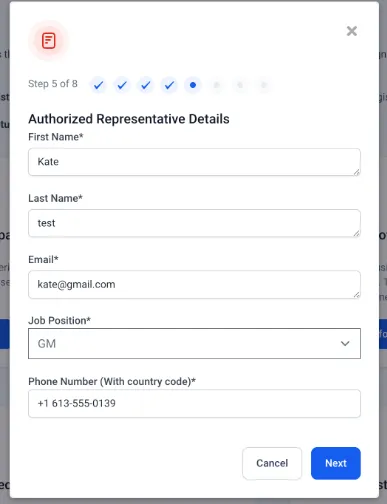Click the Last Name field containing test

[x=194, y=223]
